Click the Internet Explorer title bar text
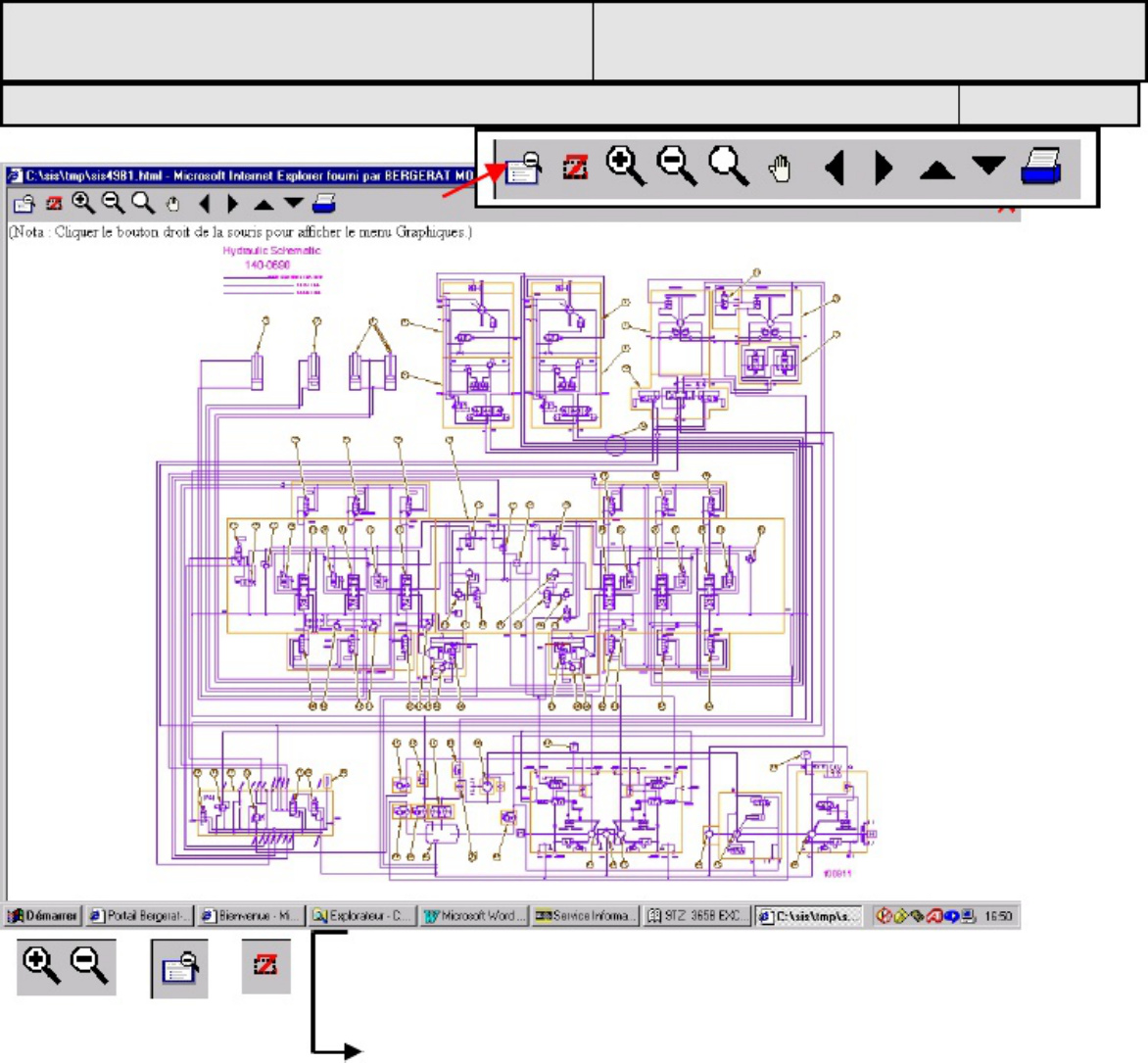1148x1063 pixels. pos(251,175)
